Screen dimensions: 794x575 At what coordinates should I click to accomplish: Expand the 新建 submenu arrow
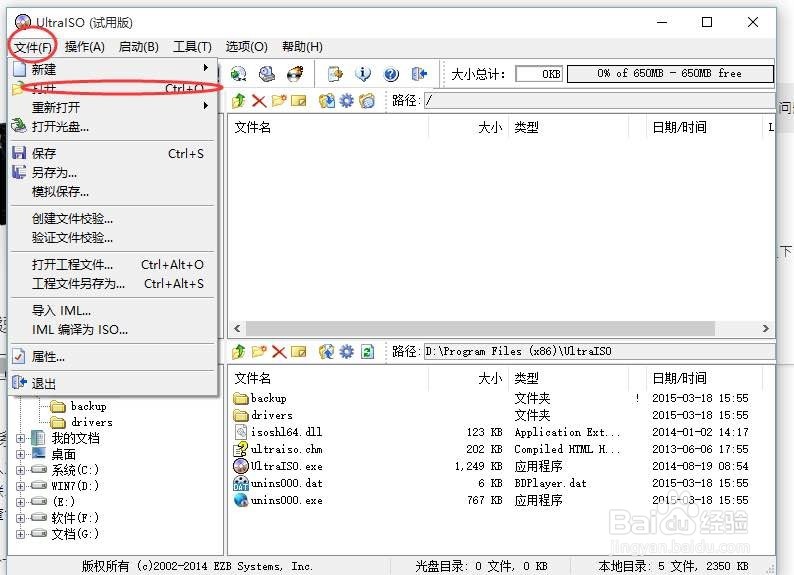206,67
